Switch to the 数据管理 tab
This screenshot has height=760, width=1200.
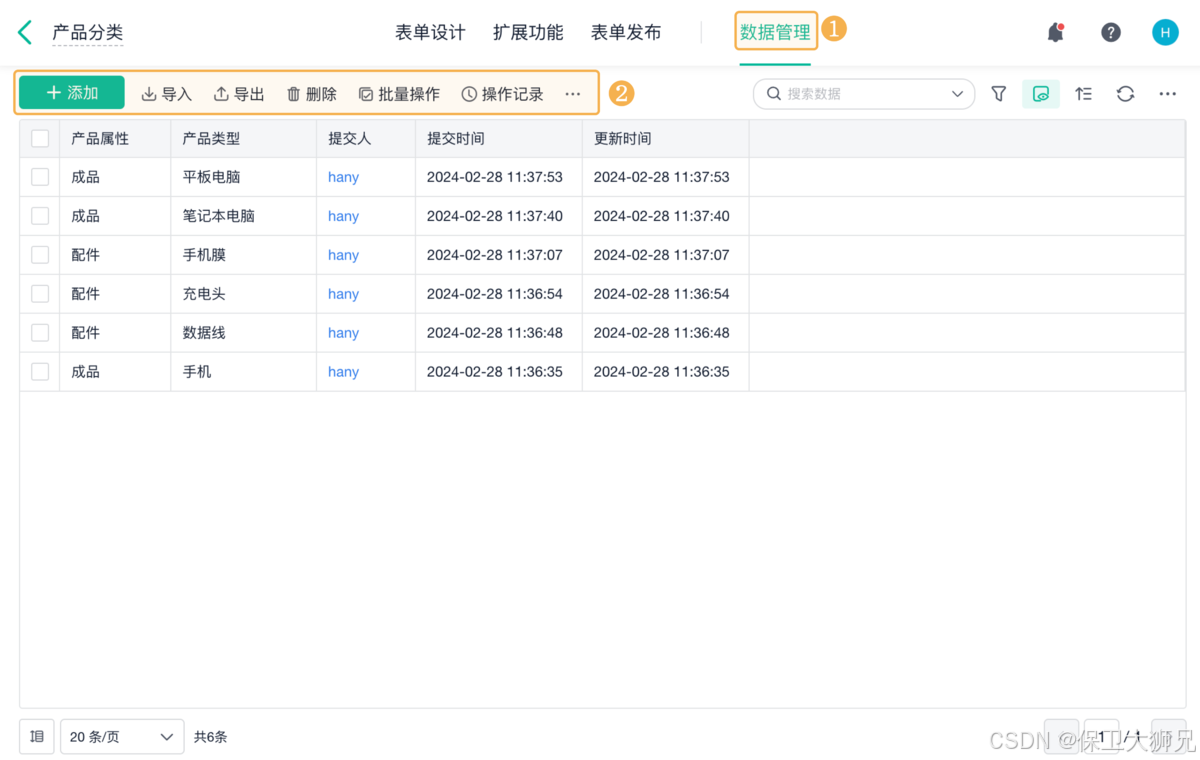point(775,32)
